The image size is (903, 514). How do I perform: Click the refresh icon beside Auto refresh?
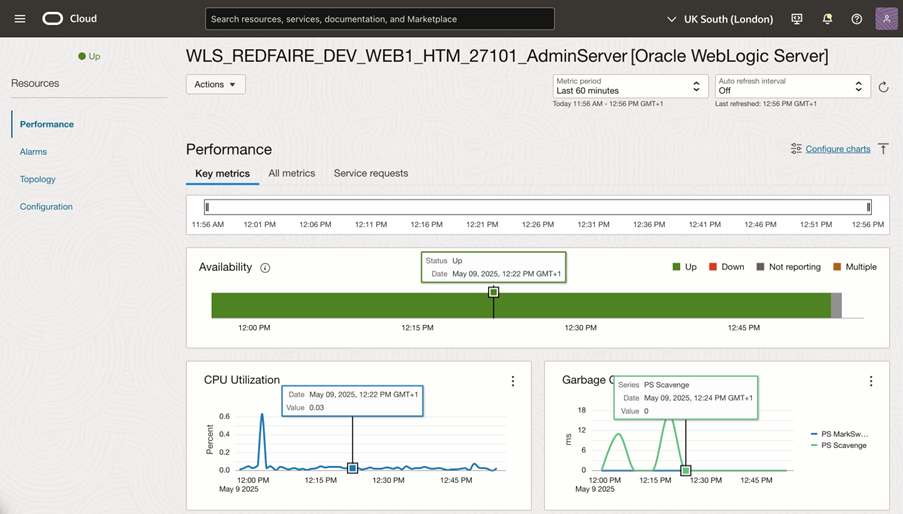(883, 88)
